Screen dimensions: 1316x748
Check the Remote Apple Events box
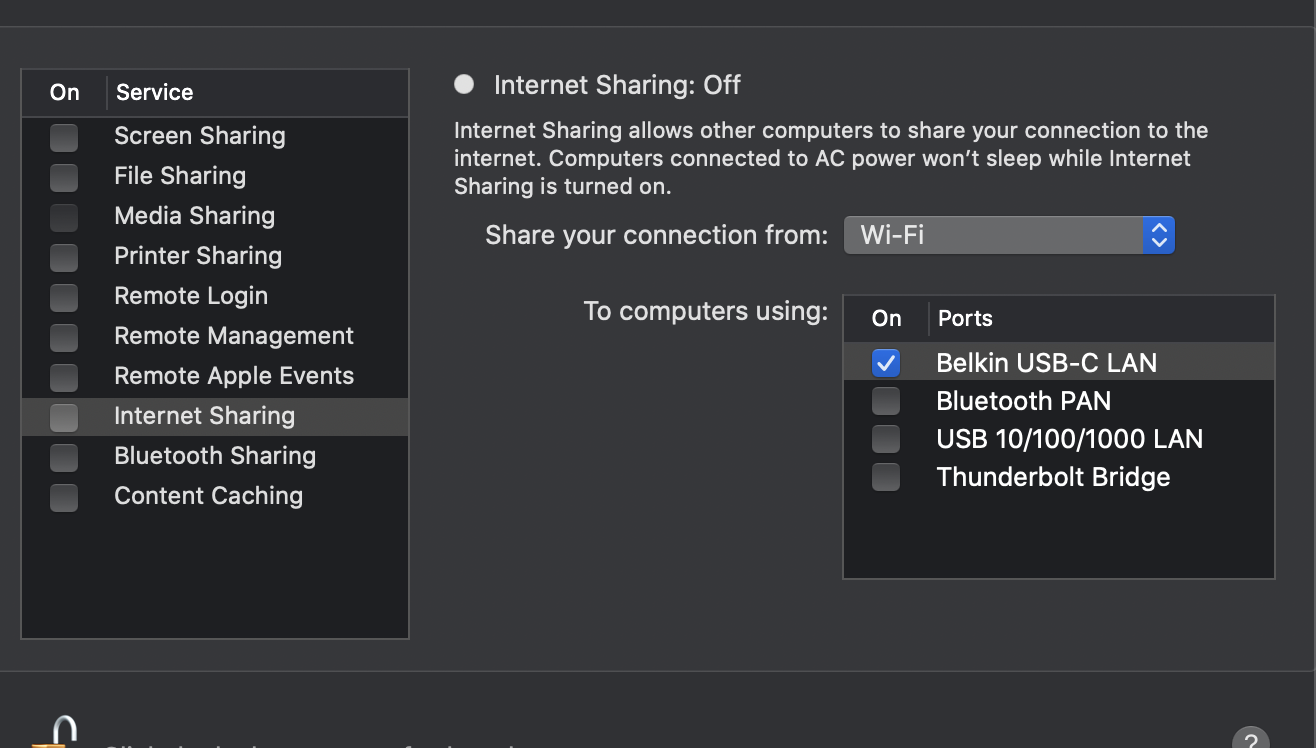click(x=64, y=377)
